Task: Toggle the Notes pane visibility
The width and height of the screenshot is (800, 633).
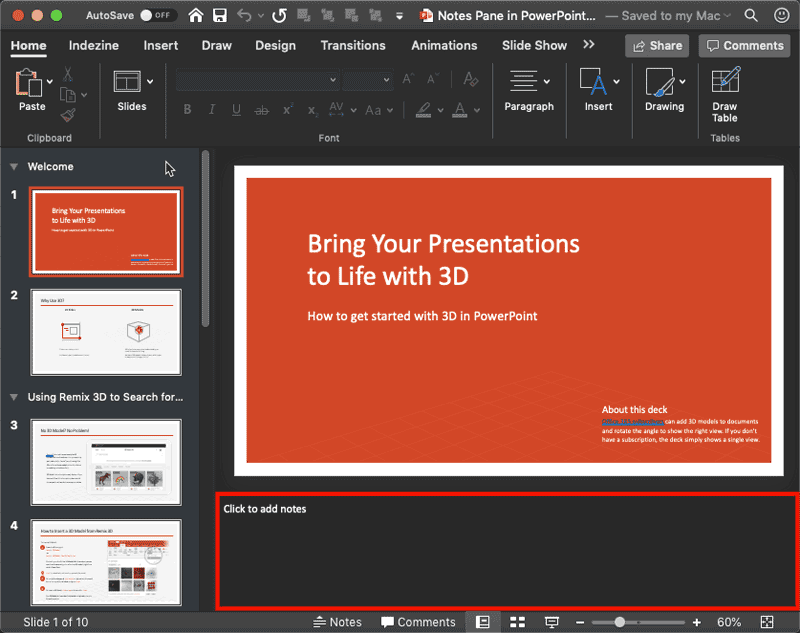Action: coord(340,621)
